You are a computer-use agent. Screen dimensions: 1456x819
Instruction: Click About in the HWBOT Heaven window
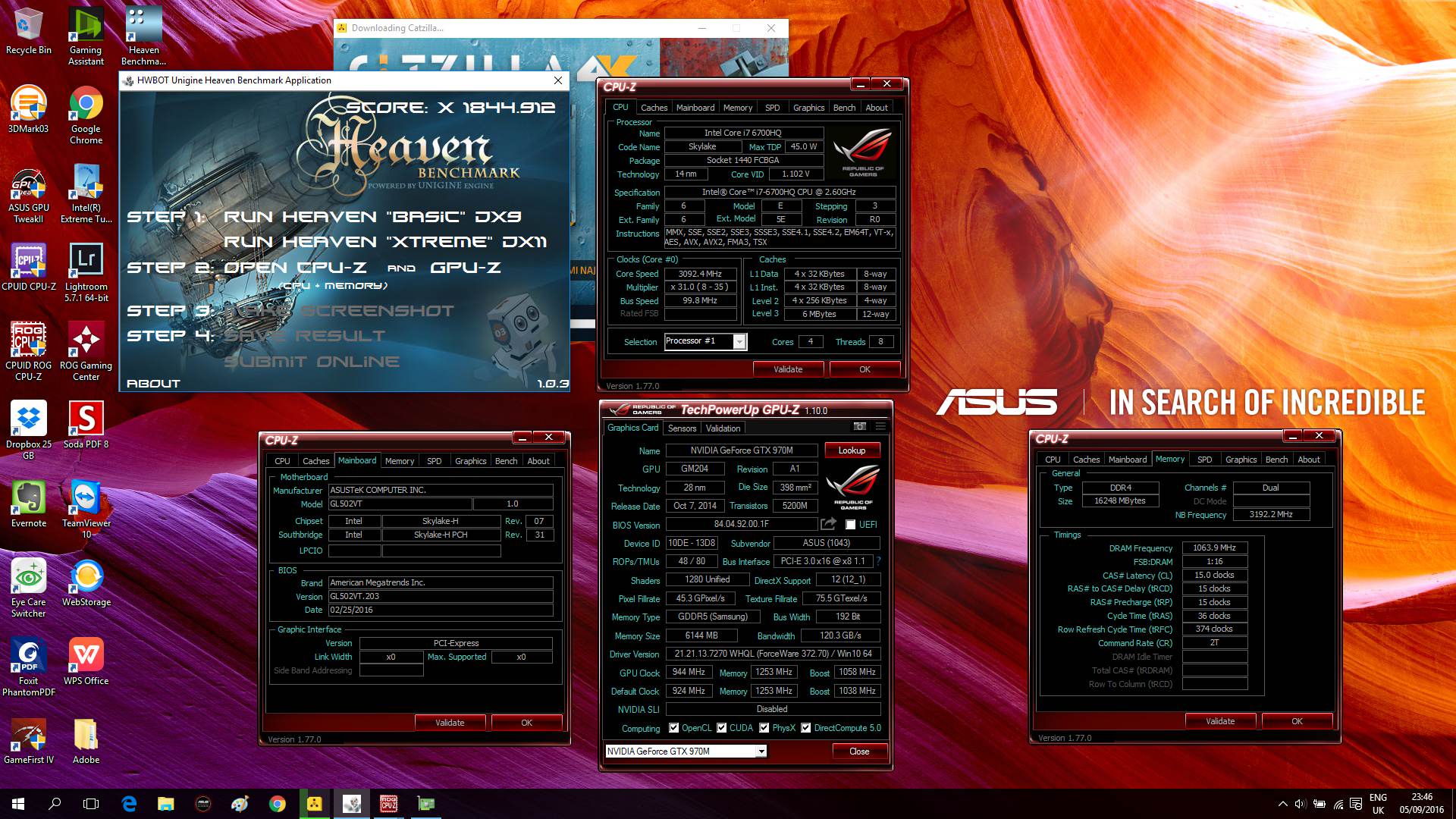pos(153,384)
